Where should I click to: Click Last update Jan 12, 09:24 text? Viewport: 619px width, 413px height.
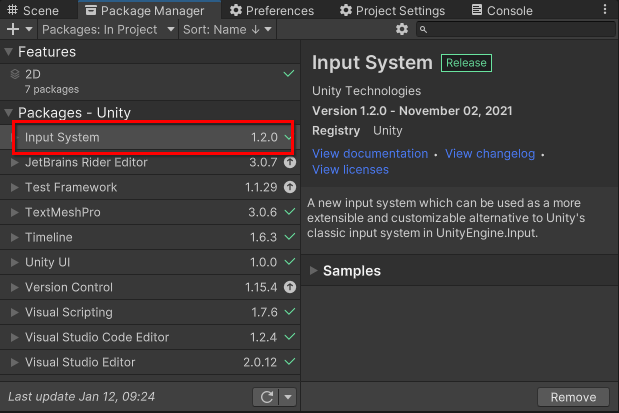[x=81, y=396]
